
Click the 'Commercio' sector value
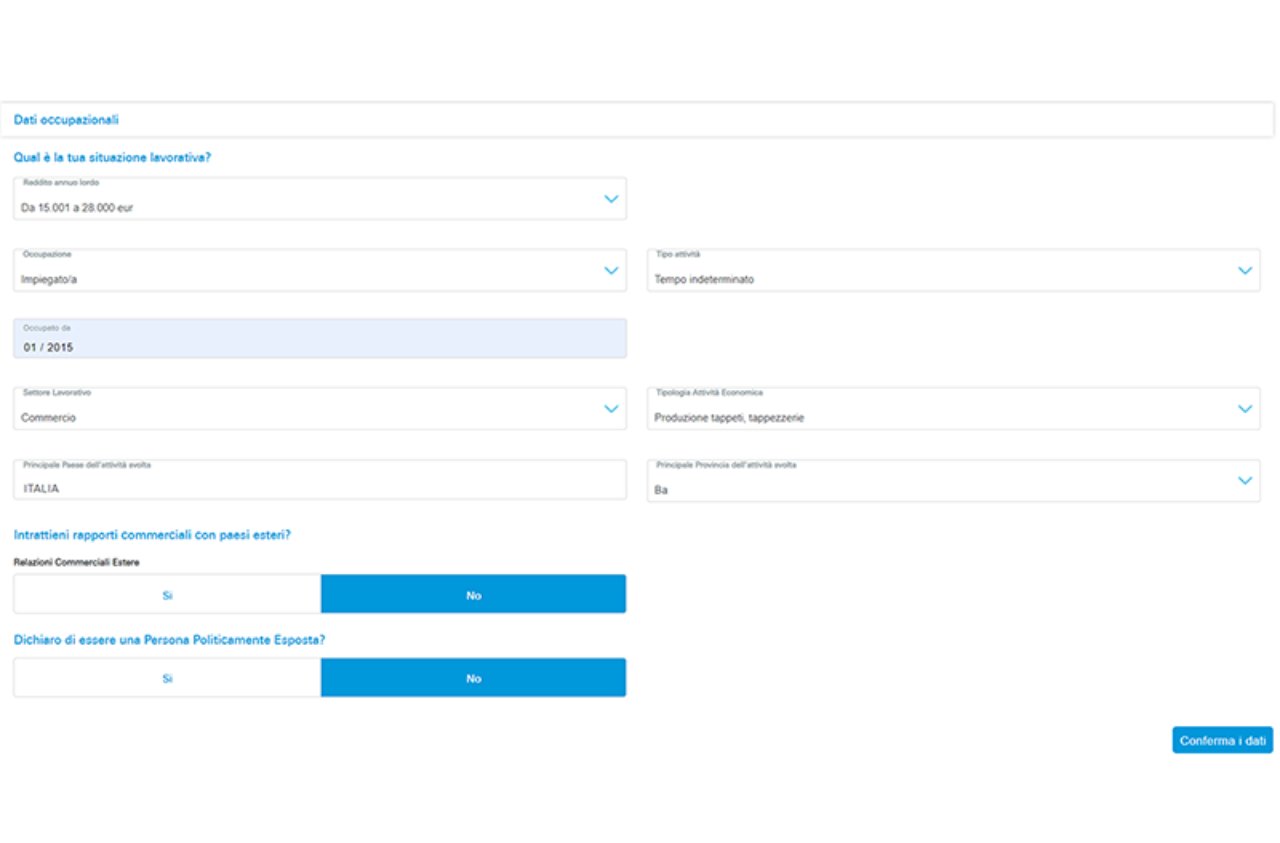pos(48,418)
